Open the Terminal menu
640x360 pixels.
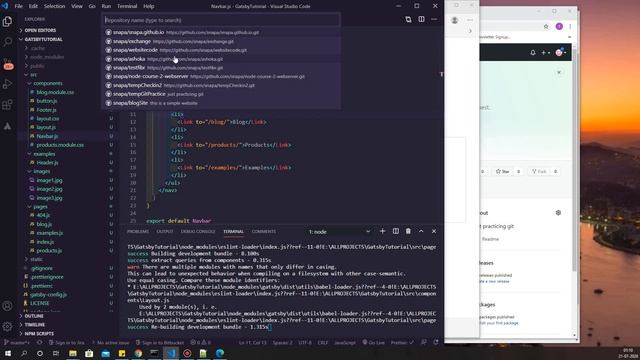[127, 6]
